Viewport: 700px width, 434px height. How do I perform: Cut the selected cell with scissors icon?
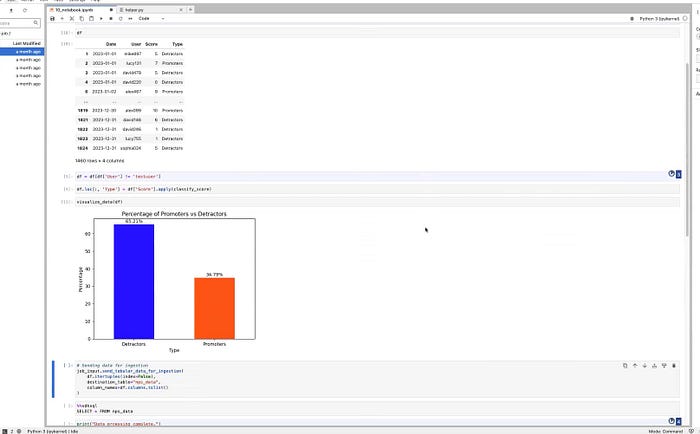[x=72, y=19]
